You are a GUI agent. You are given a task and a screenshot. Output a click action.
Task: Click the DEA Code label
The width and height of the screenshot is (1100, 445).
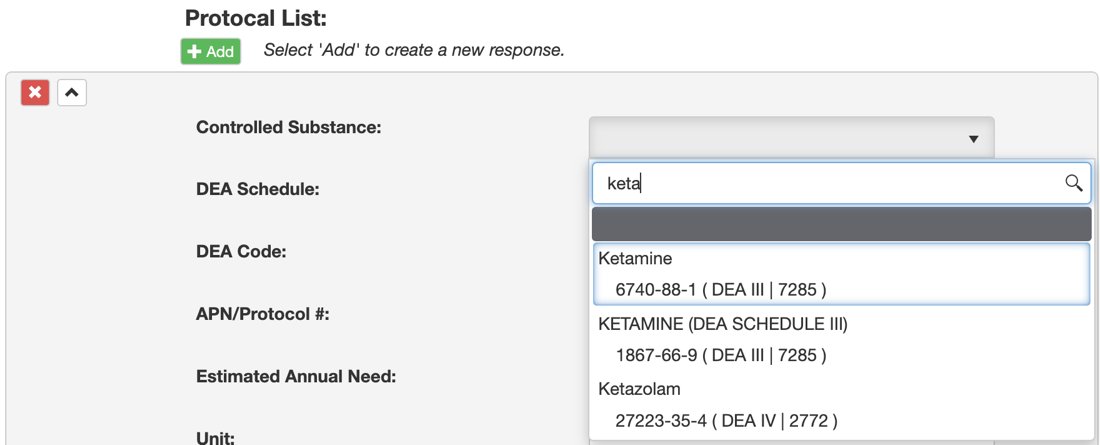(x=241, y=251)
